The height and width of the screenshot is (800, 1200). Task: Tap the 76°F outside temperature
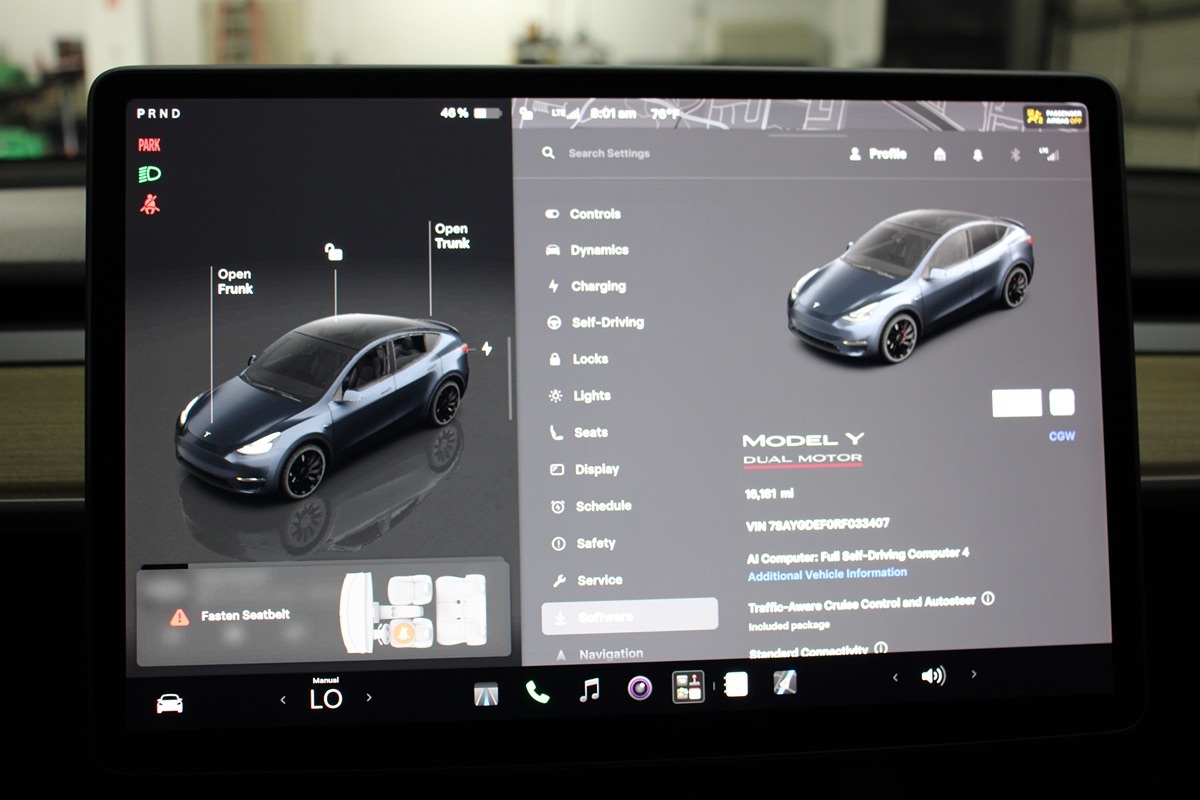(x=665, y=114)
